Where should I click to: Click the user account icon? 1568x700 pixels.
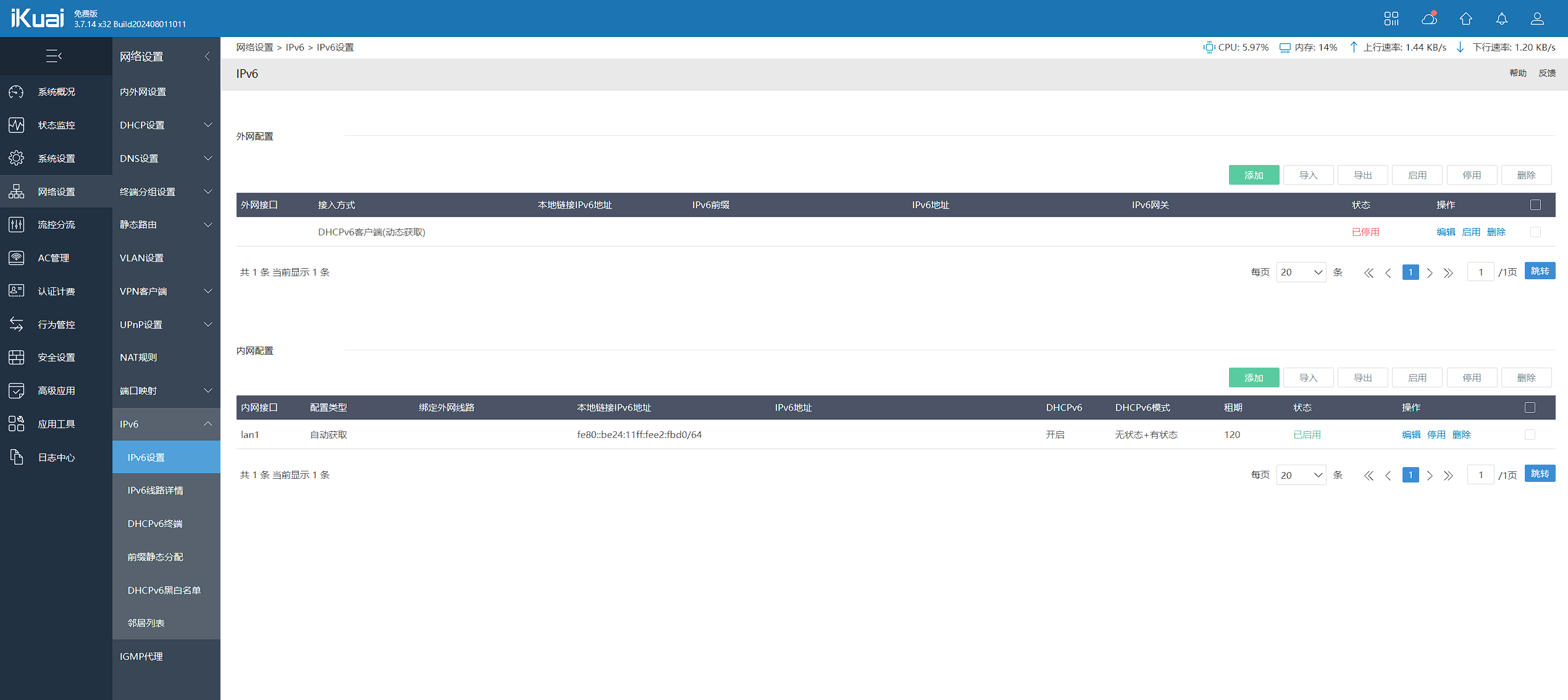coord(1537,19)
